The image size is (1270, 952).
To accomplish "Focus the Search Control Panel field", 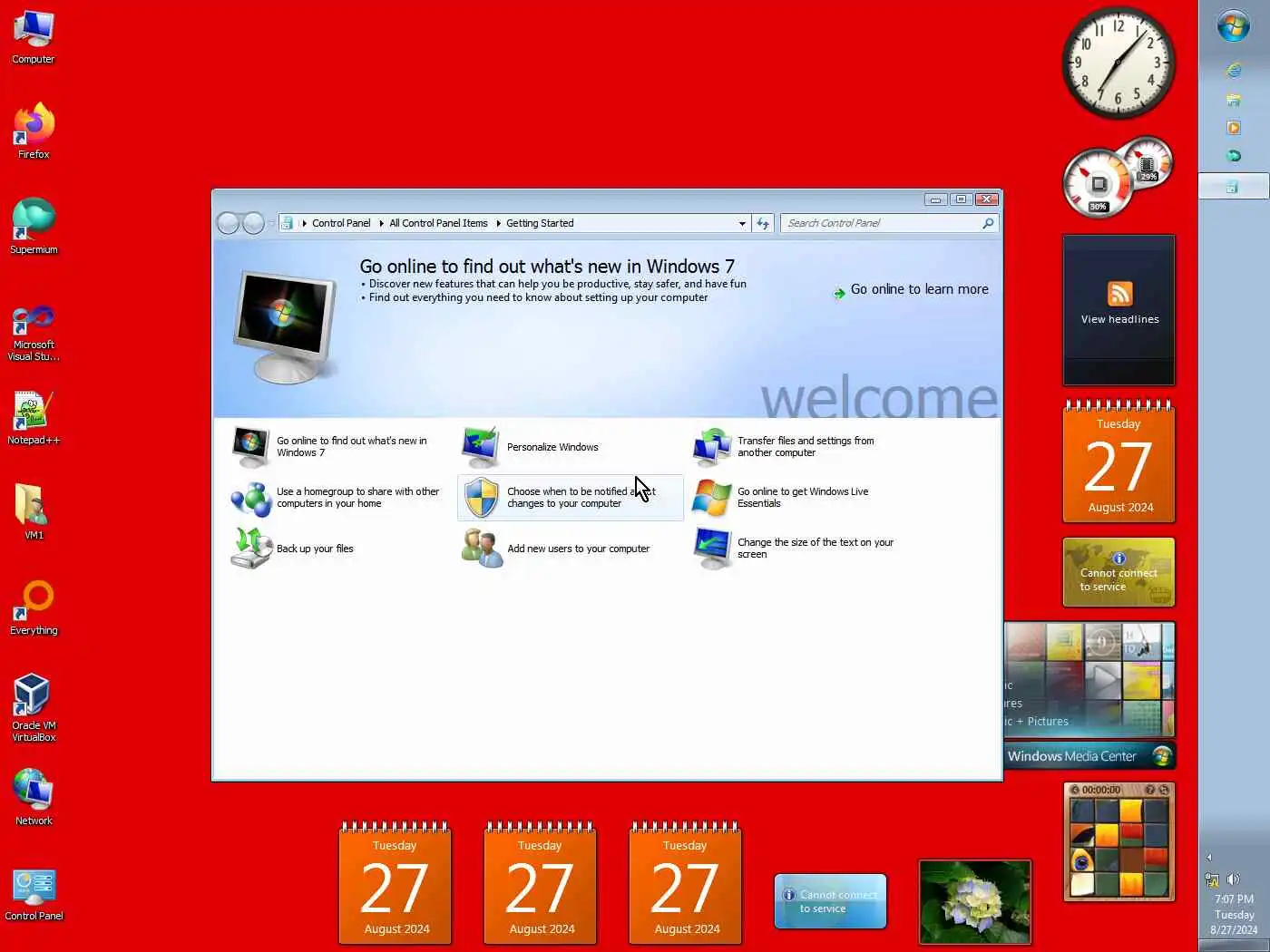I will pos(890,223).
